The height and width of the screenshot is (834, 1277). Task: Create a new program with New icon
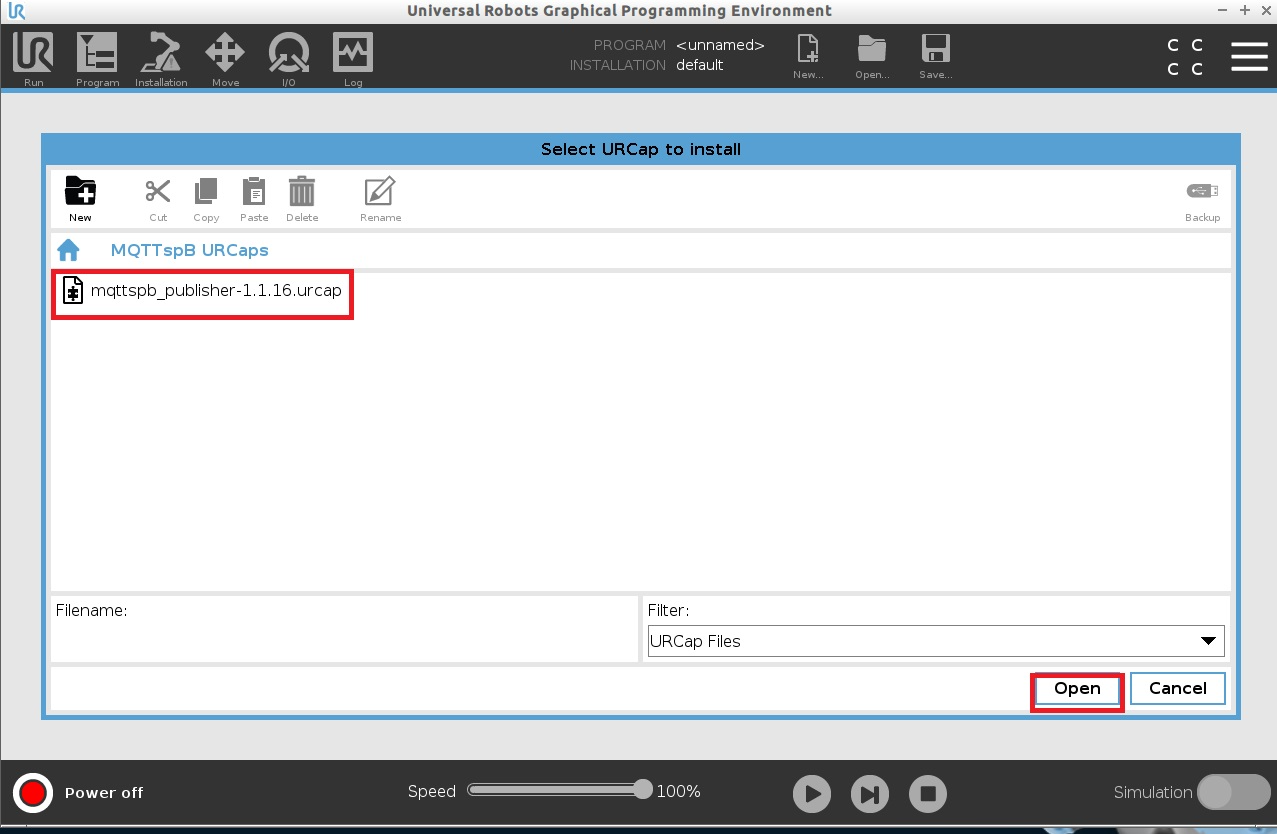(x=808, y=56)
